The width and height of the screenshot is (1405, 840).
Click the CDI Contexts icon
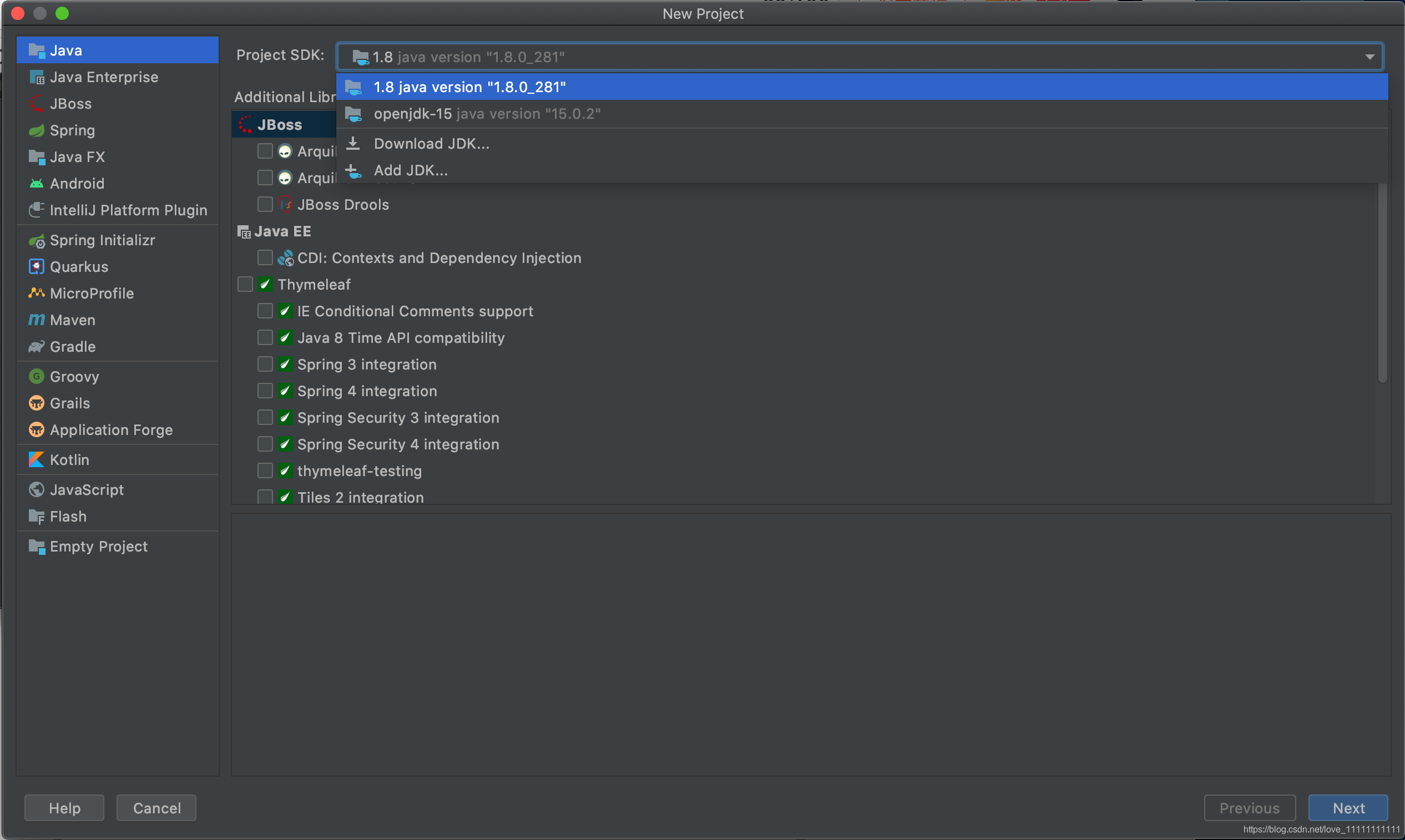tap(285, 258)
